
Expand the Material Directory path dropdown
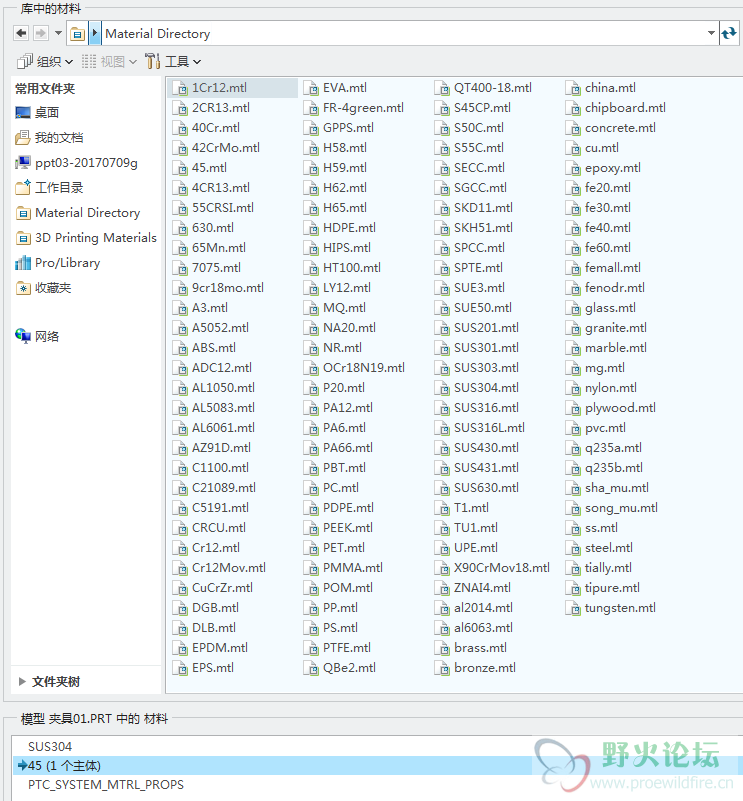711,34
